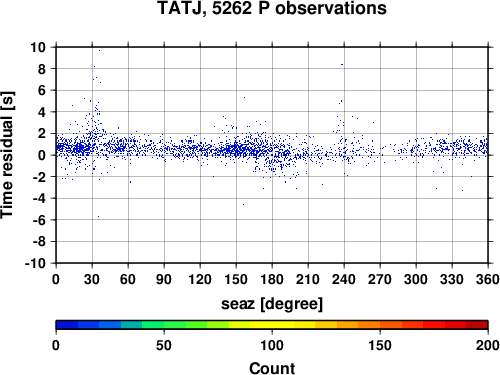Viewport: 500px width, 375px height.
Task: Click the y-axis tick label 10
Action: point(38,47)
